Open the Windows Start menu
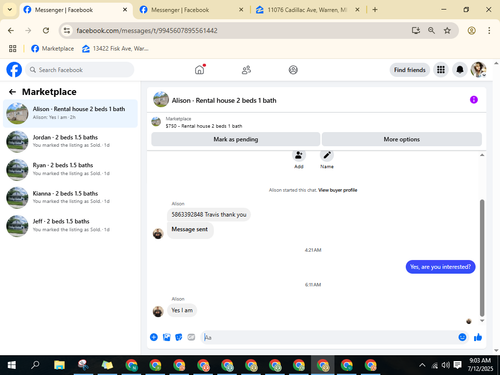Viewport: 500px width, 375px height. 11,365
